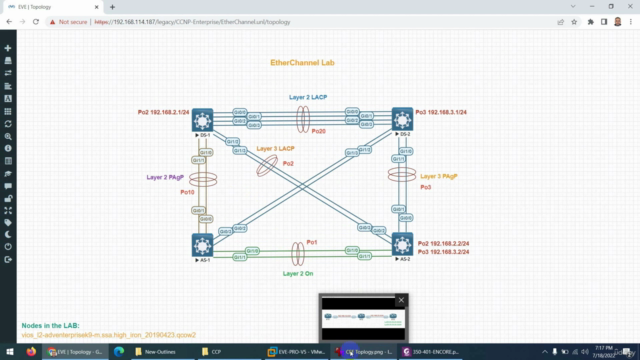
Task: Open the Nodes list from the sidebar
Action: pos(8,61)
